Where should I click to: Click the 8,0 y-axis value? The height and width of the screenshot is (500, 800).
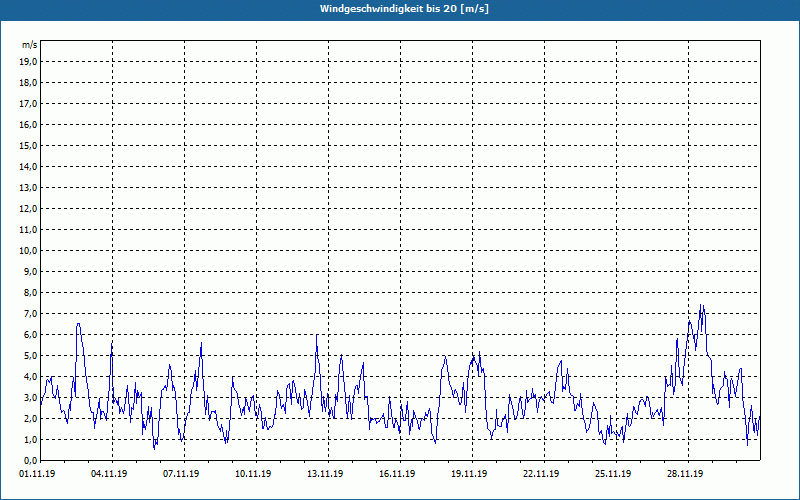click(x=31, y=292)
